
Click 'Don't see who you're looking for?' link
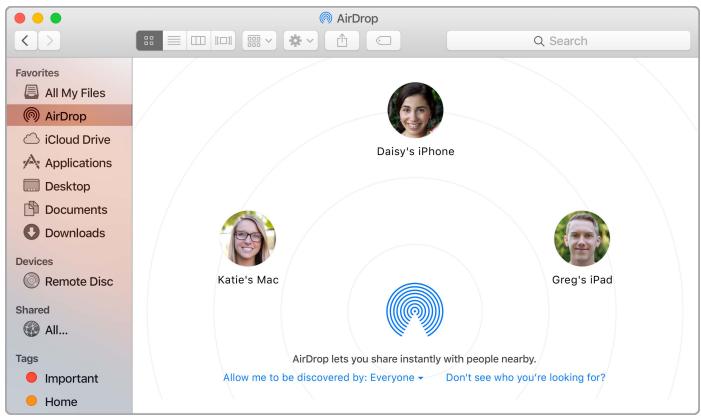coord(526,378)
